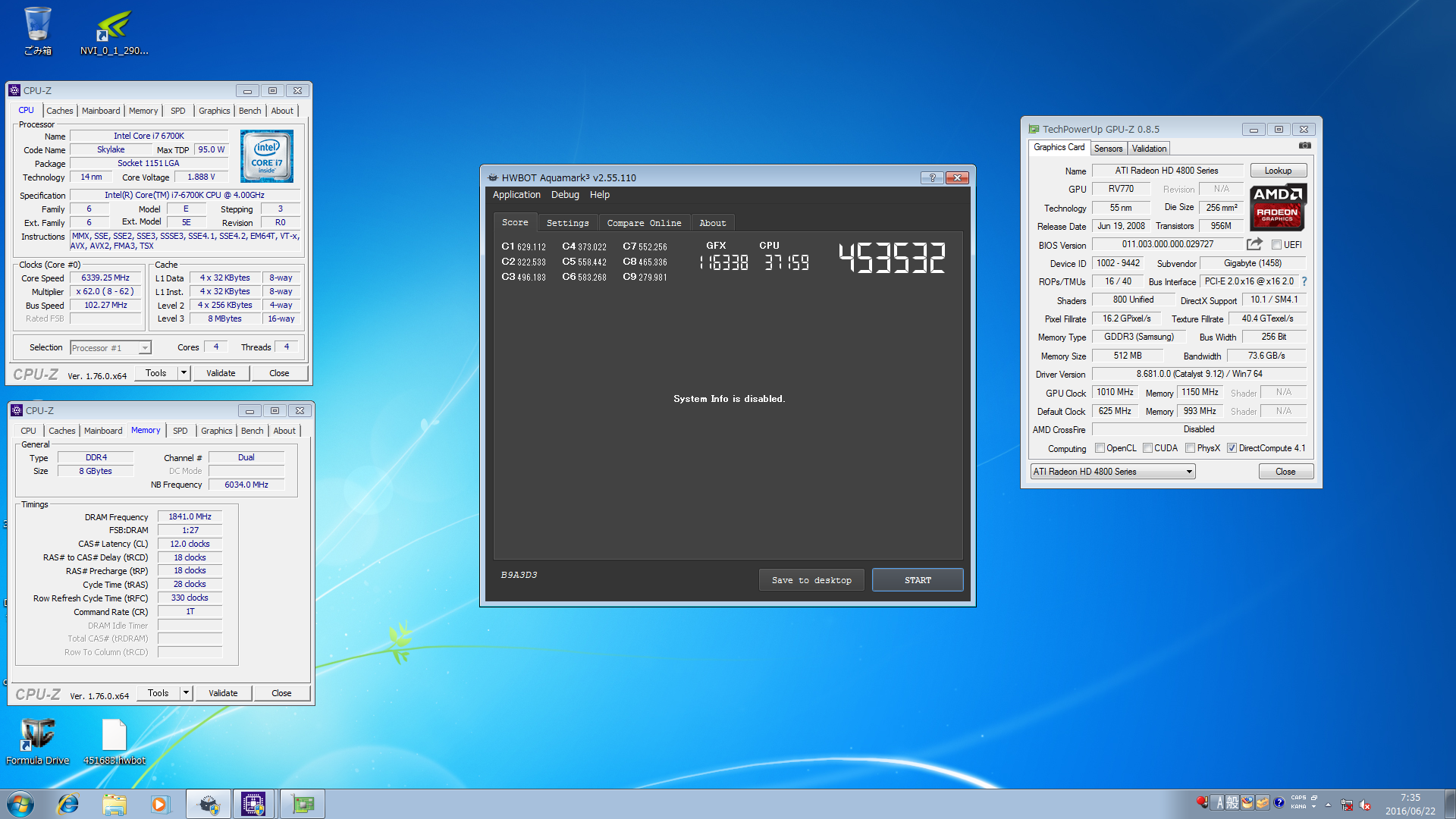Toggle the UEFI checkbox in GPU-Z
The height and width of the screenshot is (819, 1456).
[1277, 245]
